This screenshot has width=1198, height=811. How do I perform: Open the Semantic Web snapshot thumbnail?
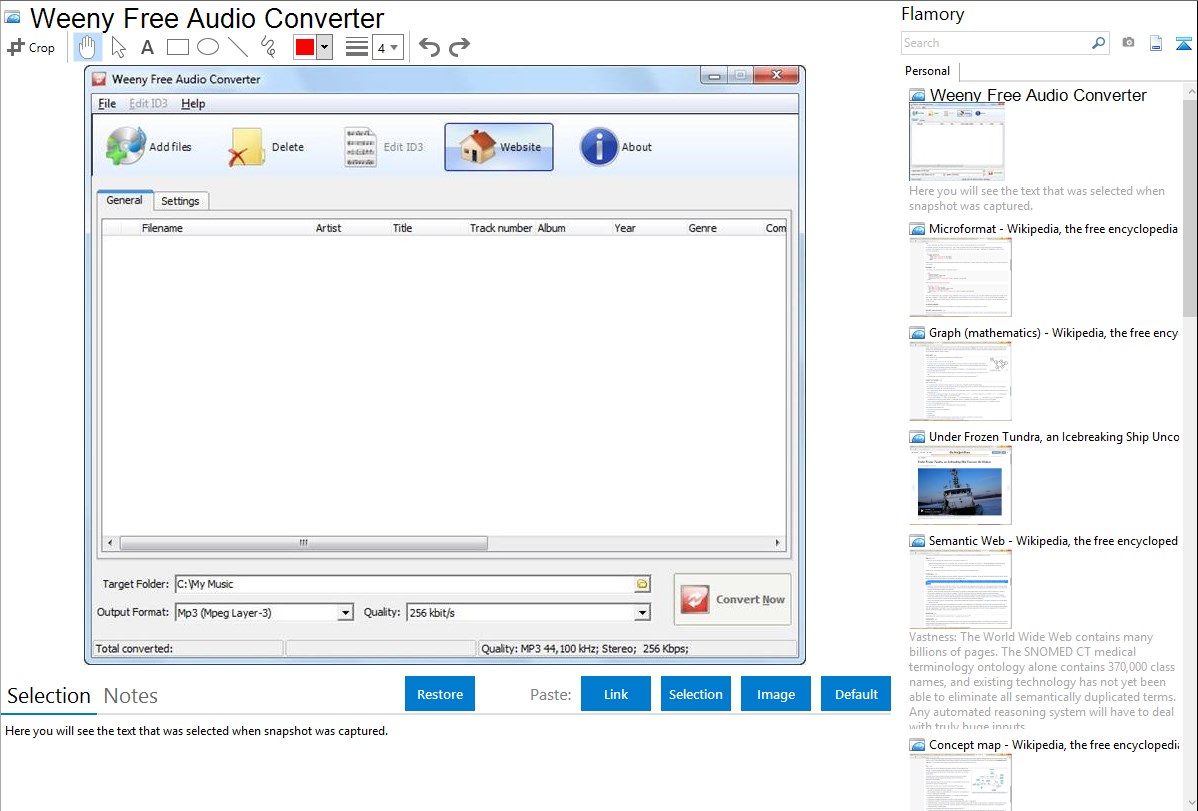(960, 589)
